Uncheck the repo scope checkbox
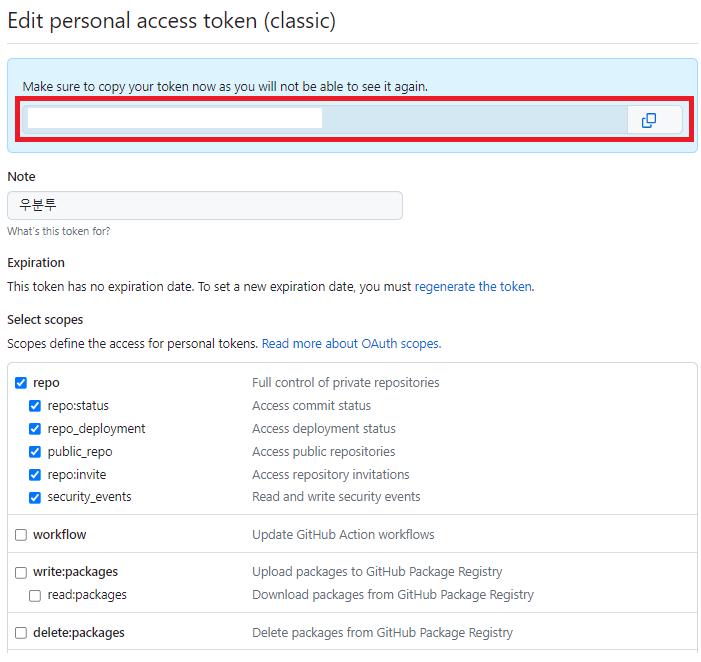The image size is (701, 662). (x=21, y=383)
